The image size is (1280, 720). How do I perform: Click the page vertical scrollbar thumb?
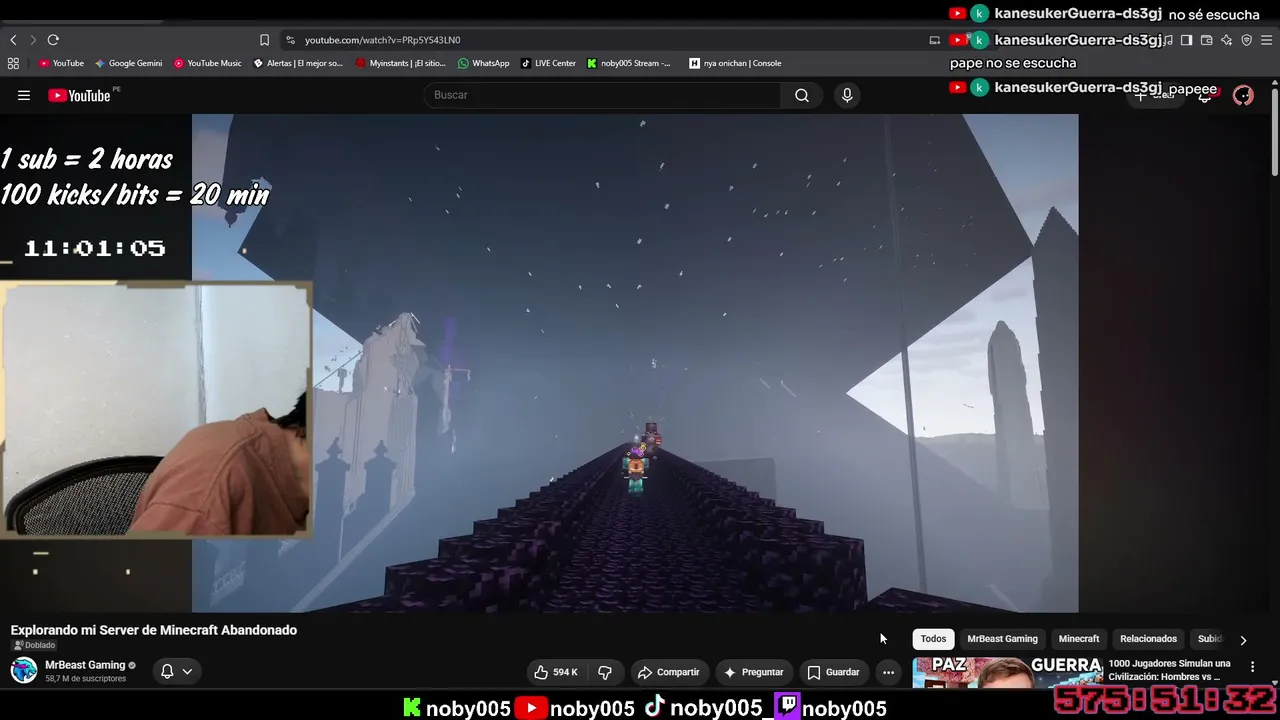[1275, 130]
